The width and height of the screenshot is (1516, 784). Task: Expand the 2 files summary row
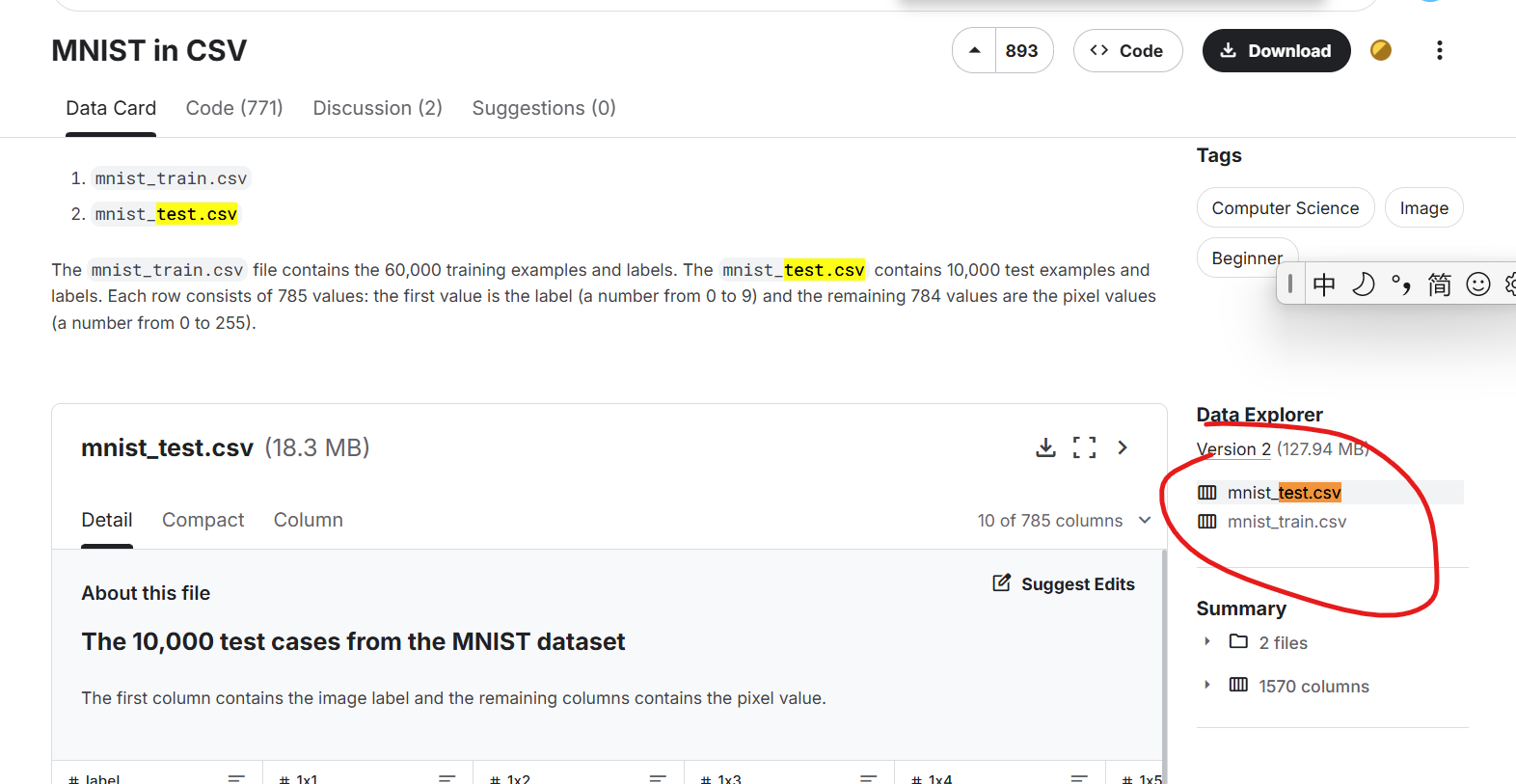pos(1206,642)
